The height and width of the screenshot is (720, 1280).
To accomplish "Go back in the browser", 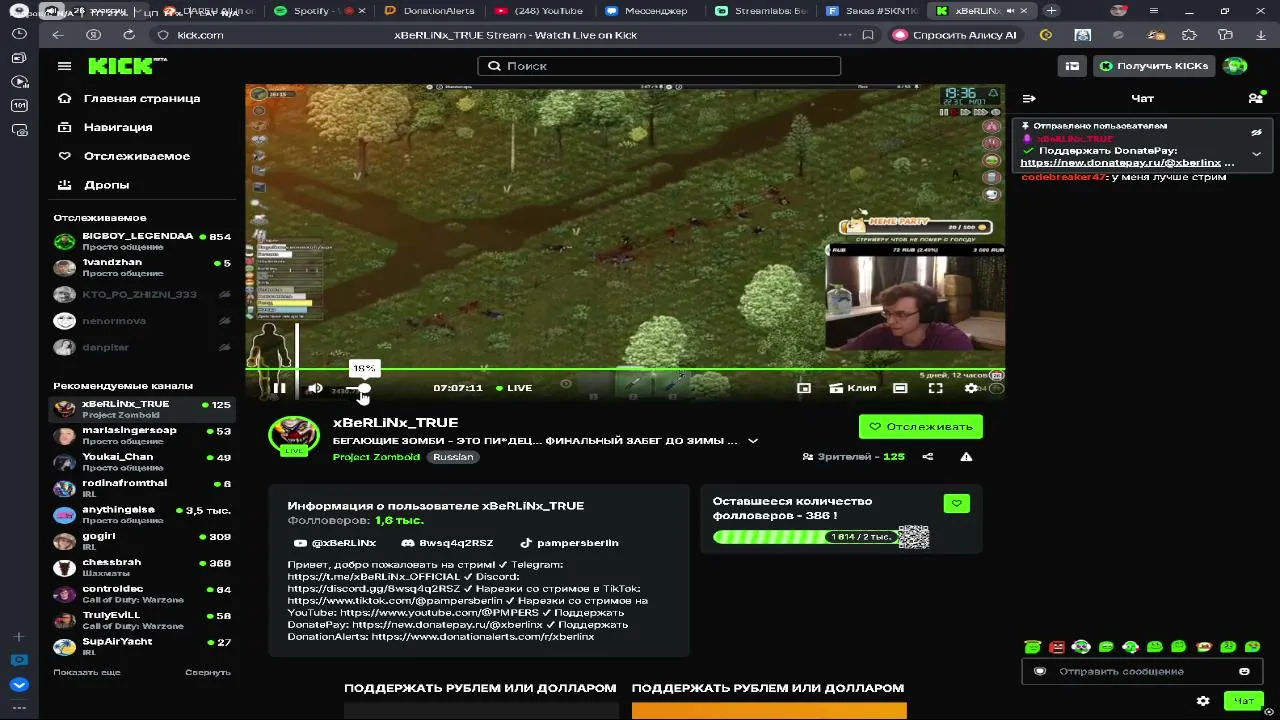I will pos(58,35).
